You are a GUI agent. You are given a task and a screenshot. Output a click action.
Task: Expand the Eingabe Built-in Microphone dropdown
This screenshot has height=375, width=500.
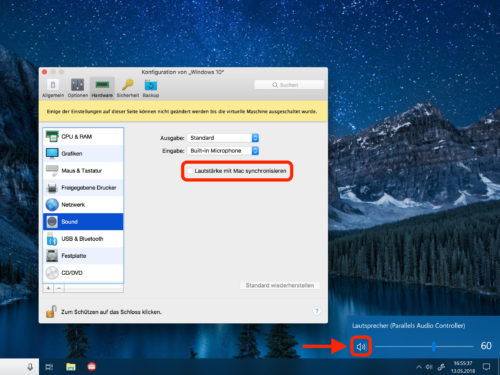click(x=223, y=151)
